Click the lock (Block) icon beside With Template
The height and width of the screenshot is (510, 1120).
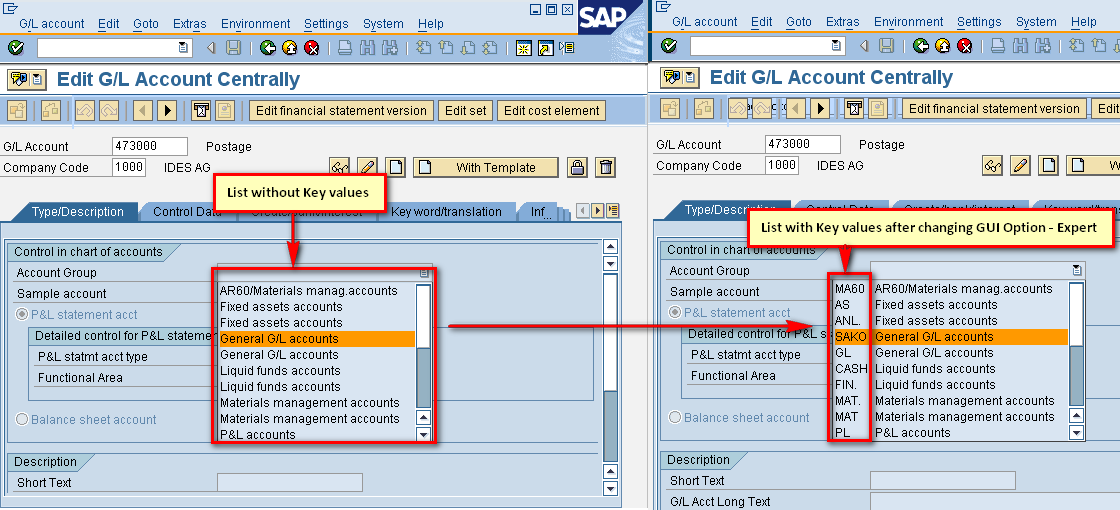point(577,167)
